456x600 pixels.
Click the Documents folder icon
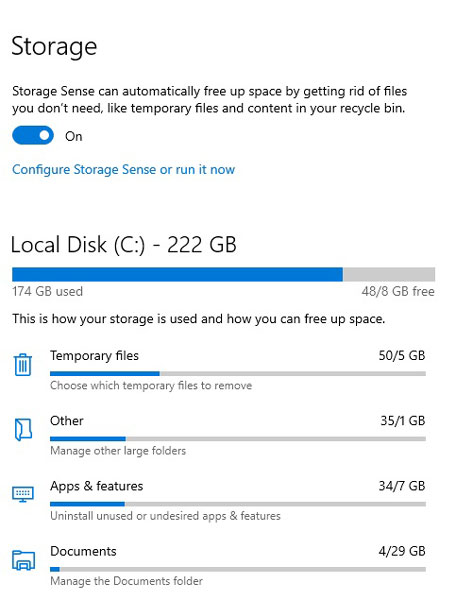[23, 560]
